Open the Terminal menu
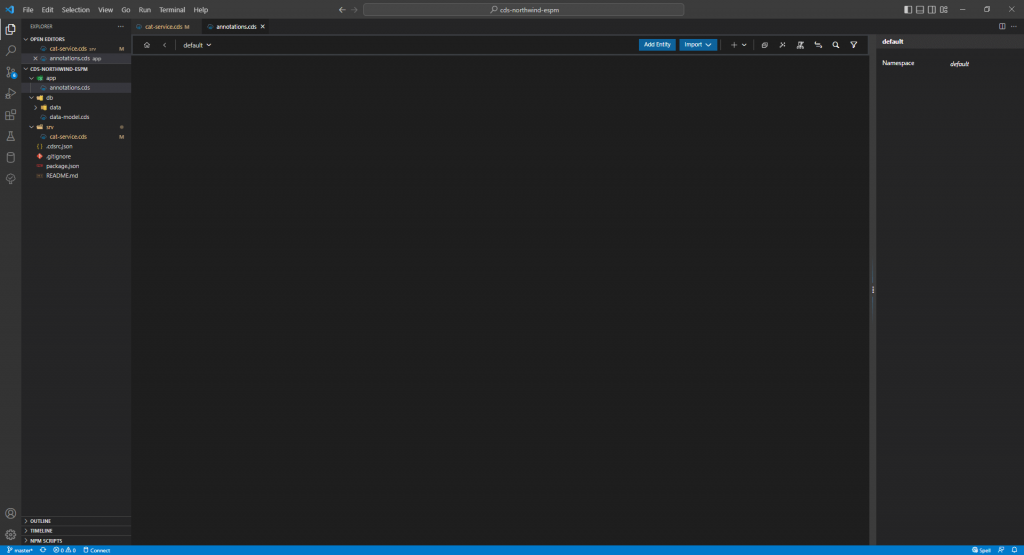 pos(172,10)
